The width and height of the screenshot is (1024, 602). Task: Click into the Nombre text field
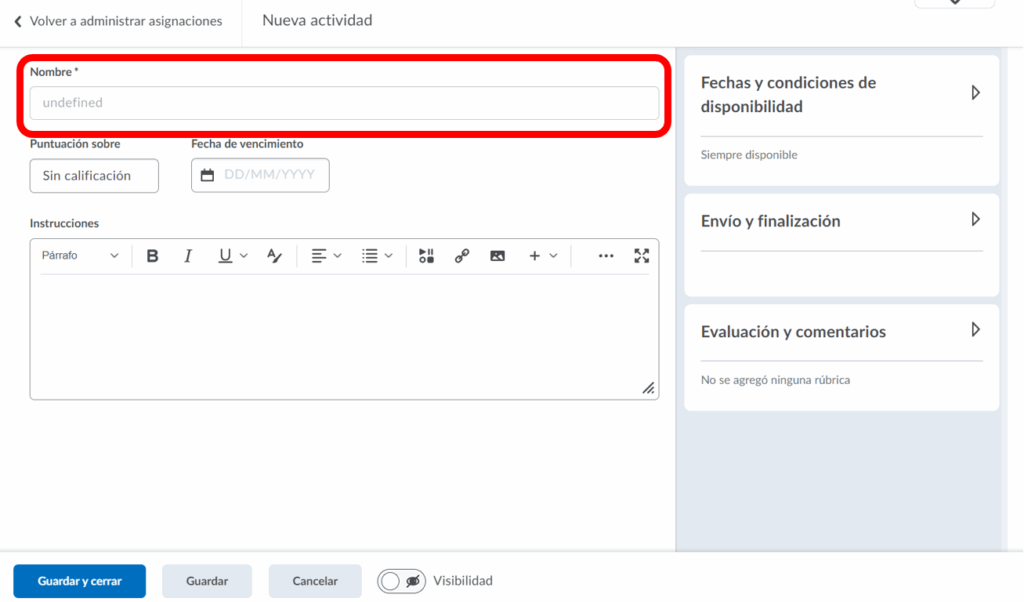[344, 103]
